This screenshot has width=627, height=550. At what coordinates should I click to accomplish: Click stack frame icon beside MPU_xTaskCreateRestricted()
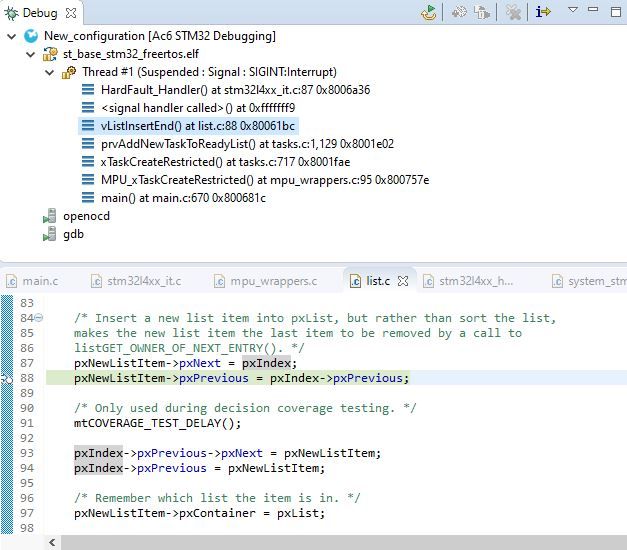(88, 180)
